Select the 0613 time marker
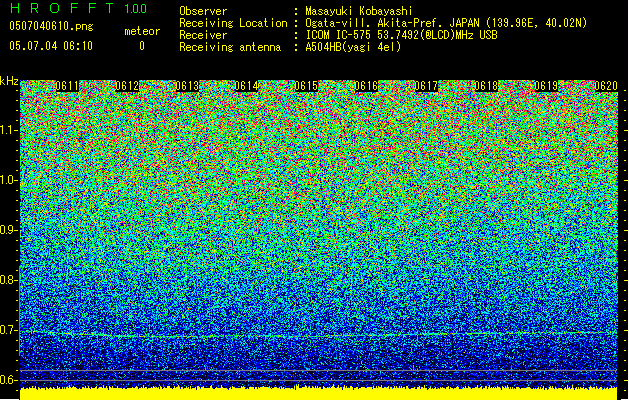Viewport: 629px width, 400px height. [187, 86]
